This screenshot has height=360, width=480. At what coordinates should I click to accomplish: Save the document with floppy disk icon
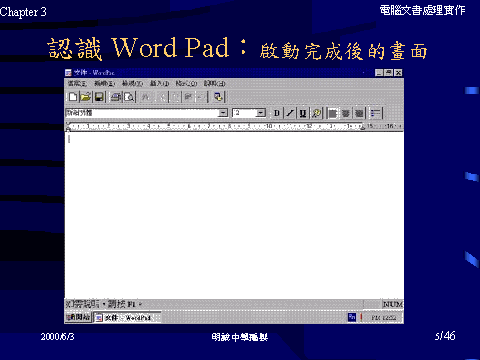pos(99,97)
